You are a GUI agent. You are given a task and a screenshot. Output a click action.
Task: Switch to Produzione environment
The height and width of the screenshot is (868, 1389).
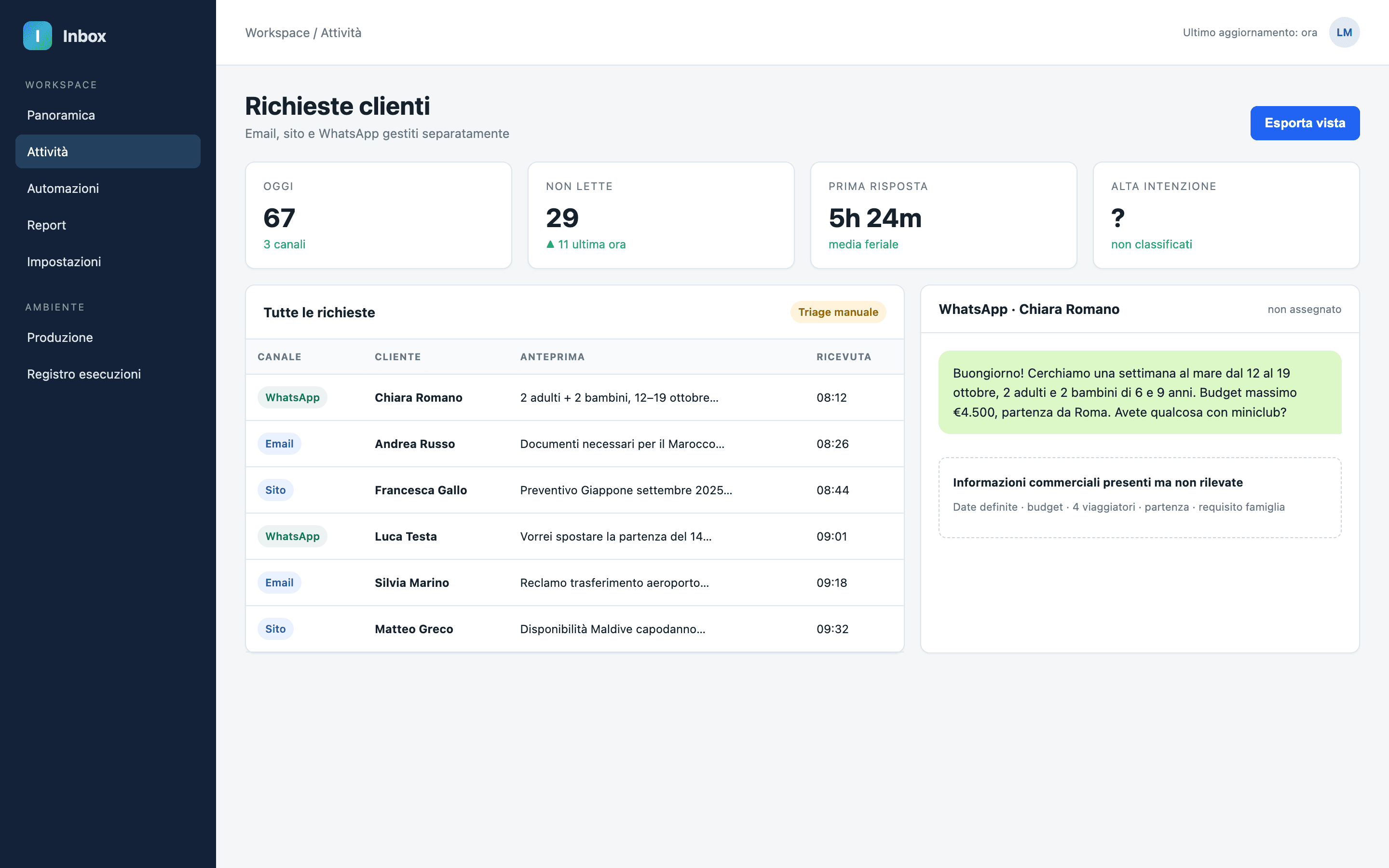pos(108,338)
